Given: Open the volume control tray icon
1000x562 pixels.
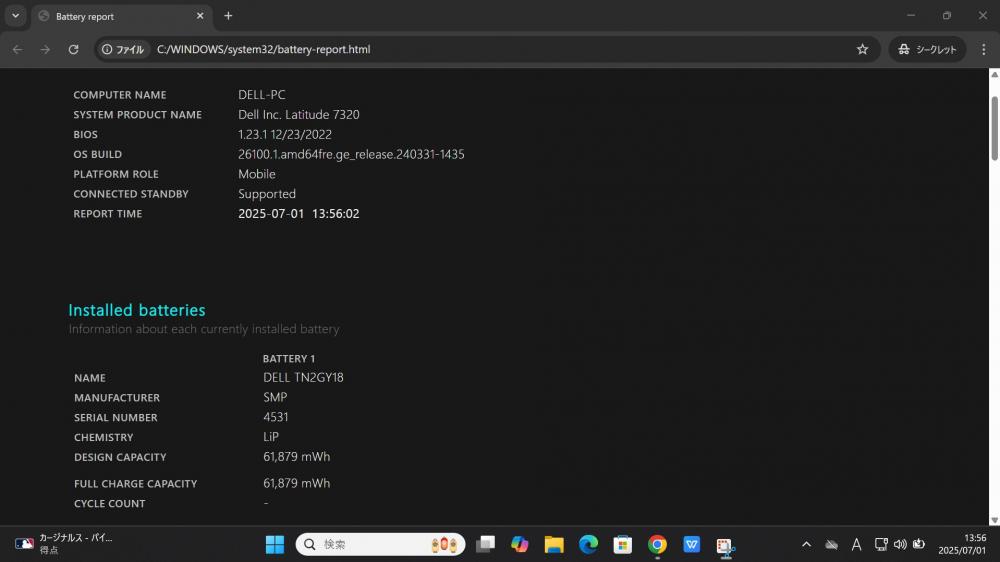Looking at the screenshot, I should coord(900,544).
